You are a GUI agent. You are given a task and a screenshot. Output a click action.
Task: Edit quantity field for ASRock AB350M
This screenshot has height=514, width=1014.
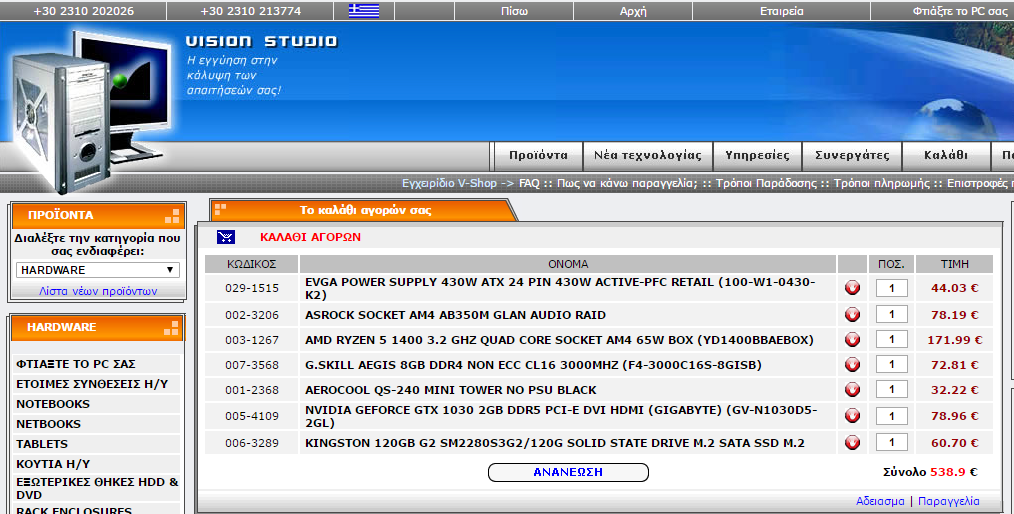point(891,315)
